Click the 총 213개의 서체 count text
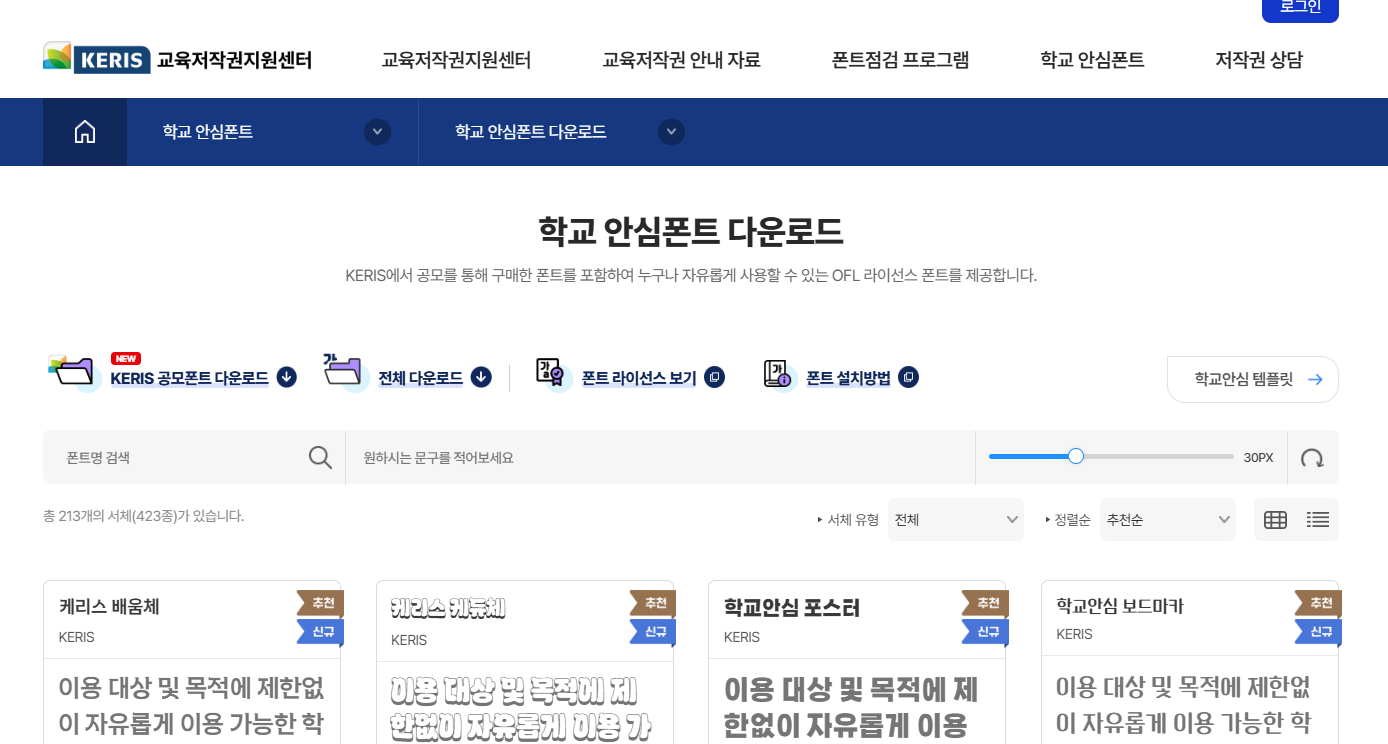This screenshot has width=1388, height=744. coord(143,516)
